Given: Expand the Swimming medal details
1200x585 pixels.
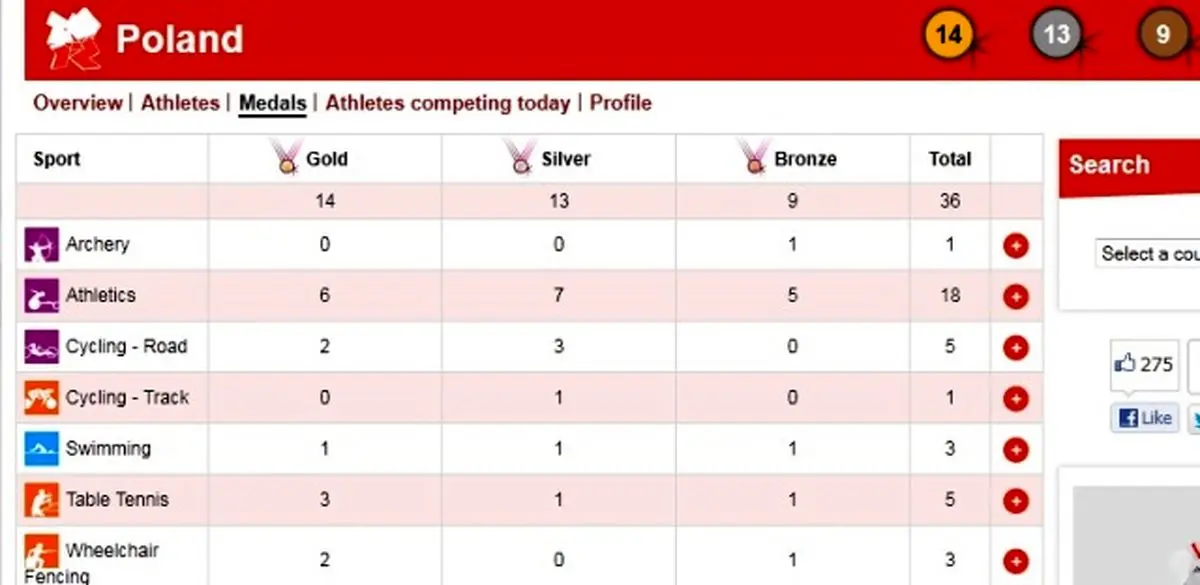Looking at the screenshot, I should 1015,449.
